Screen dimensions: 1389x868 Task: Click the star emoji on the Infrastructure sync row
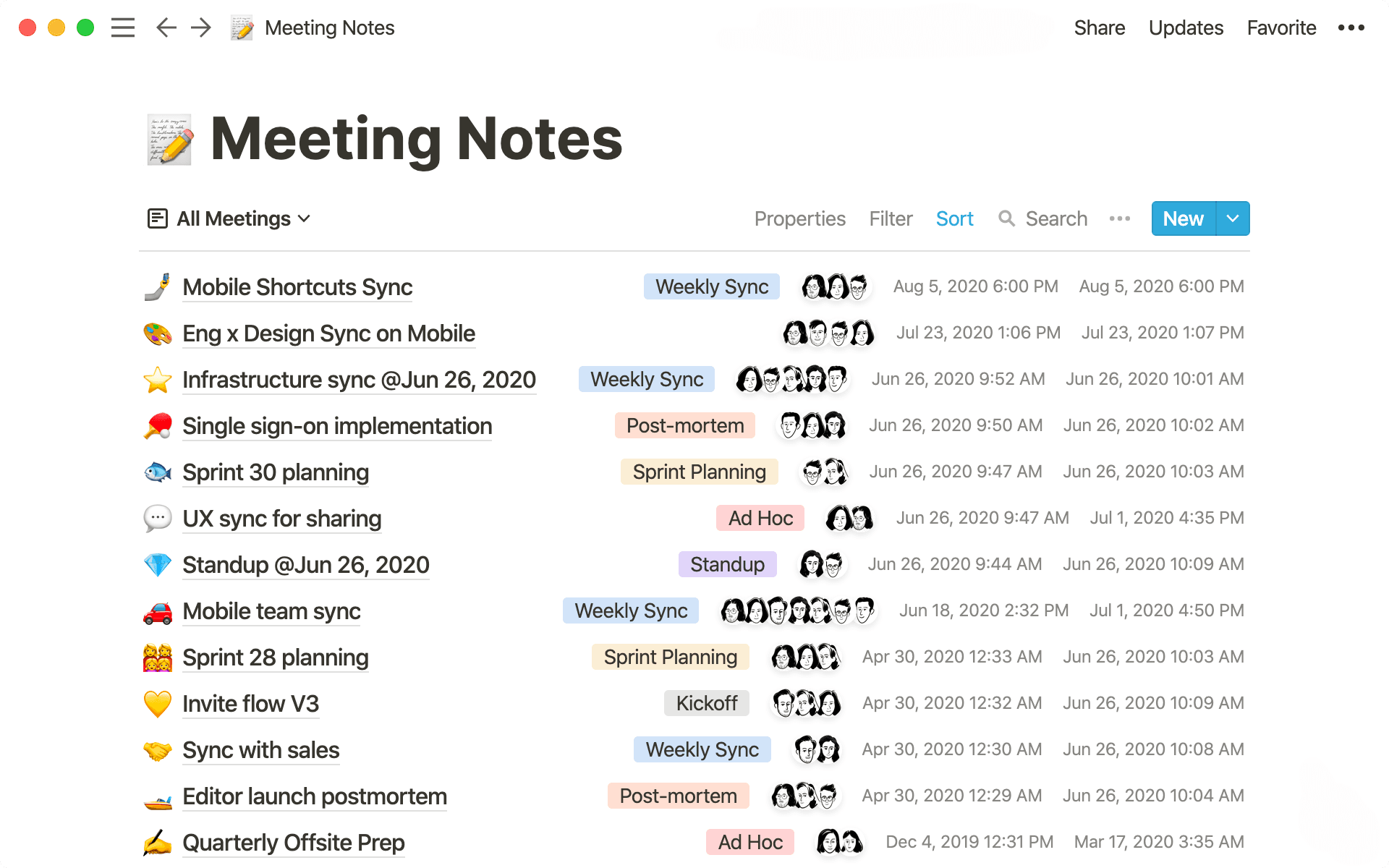pos(158,379)
